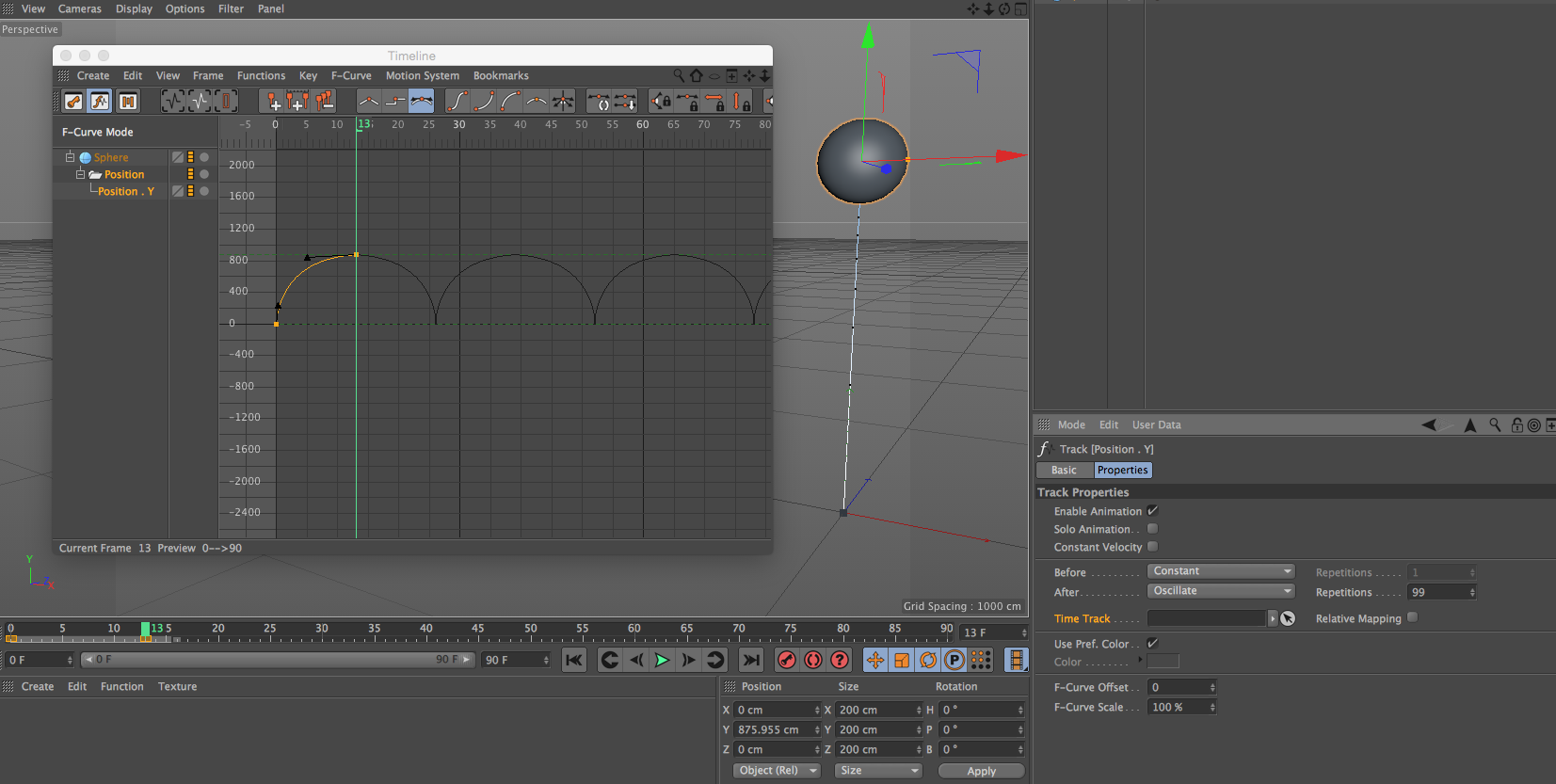
Task: Toggle Autokeying red circular icon
Action: coord(813,660)
